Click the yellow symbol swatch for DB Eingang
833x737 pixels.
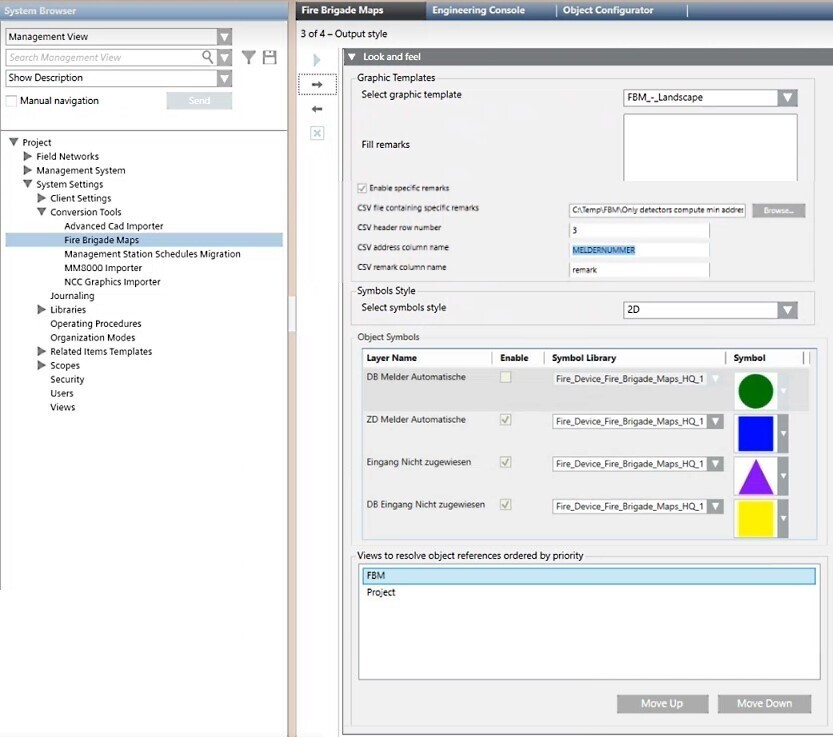[755, 517]
